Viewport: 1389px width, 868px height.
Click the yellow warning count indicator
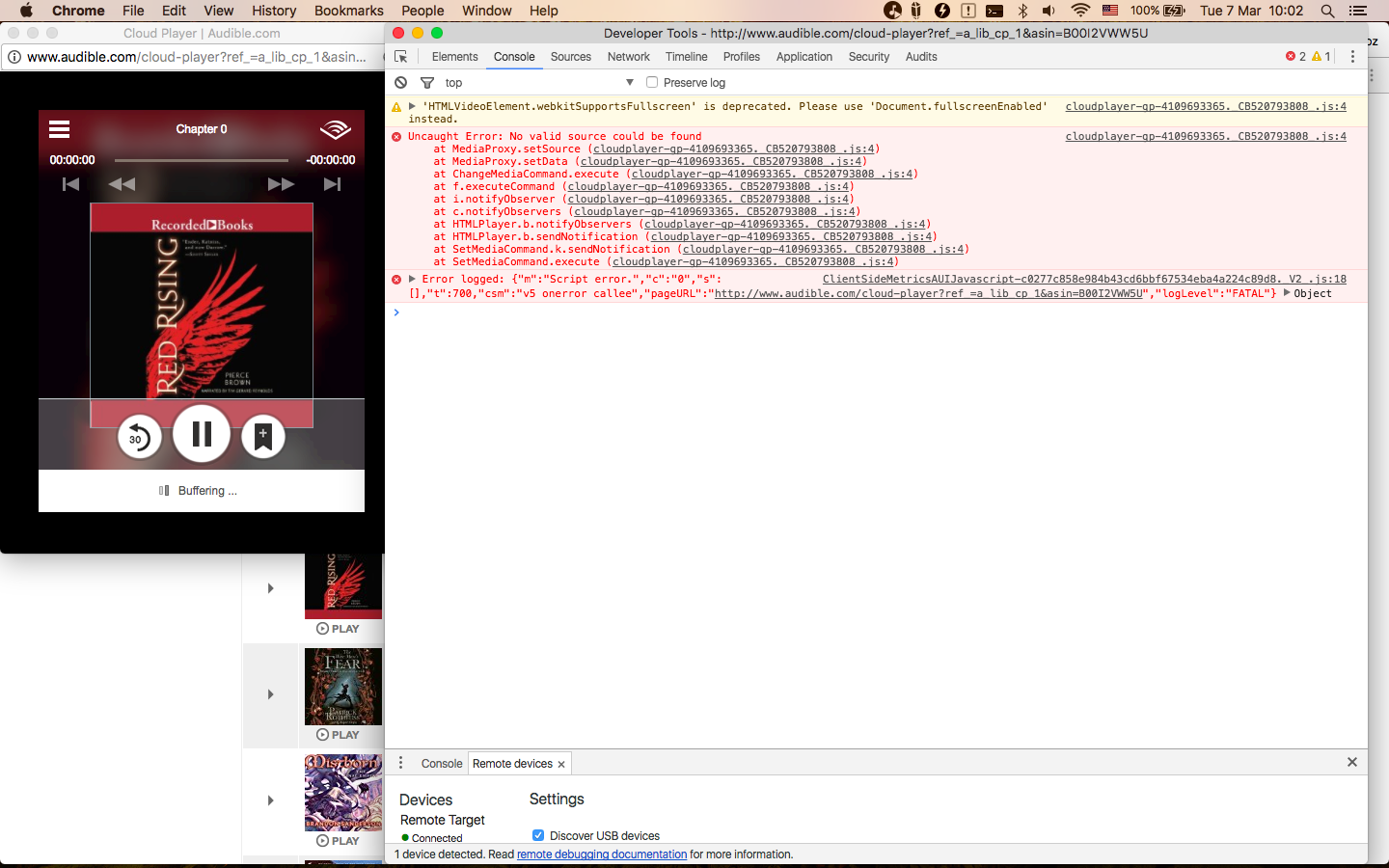click(x=1321, y=57)
